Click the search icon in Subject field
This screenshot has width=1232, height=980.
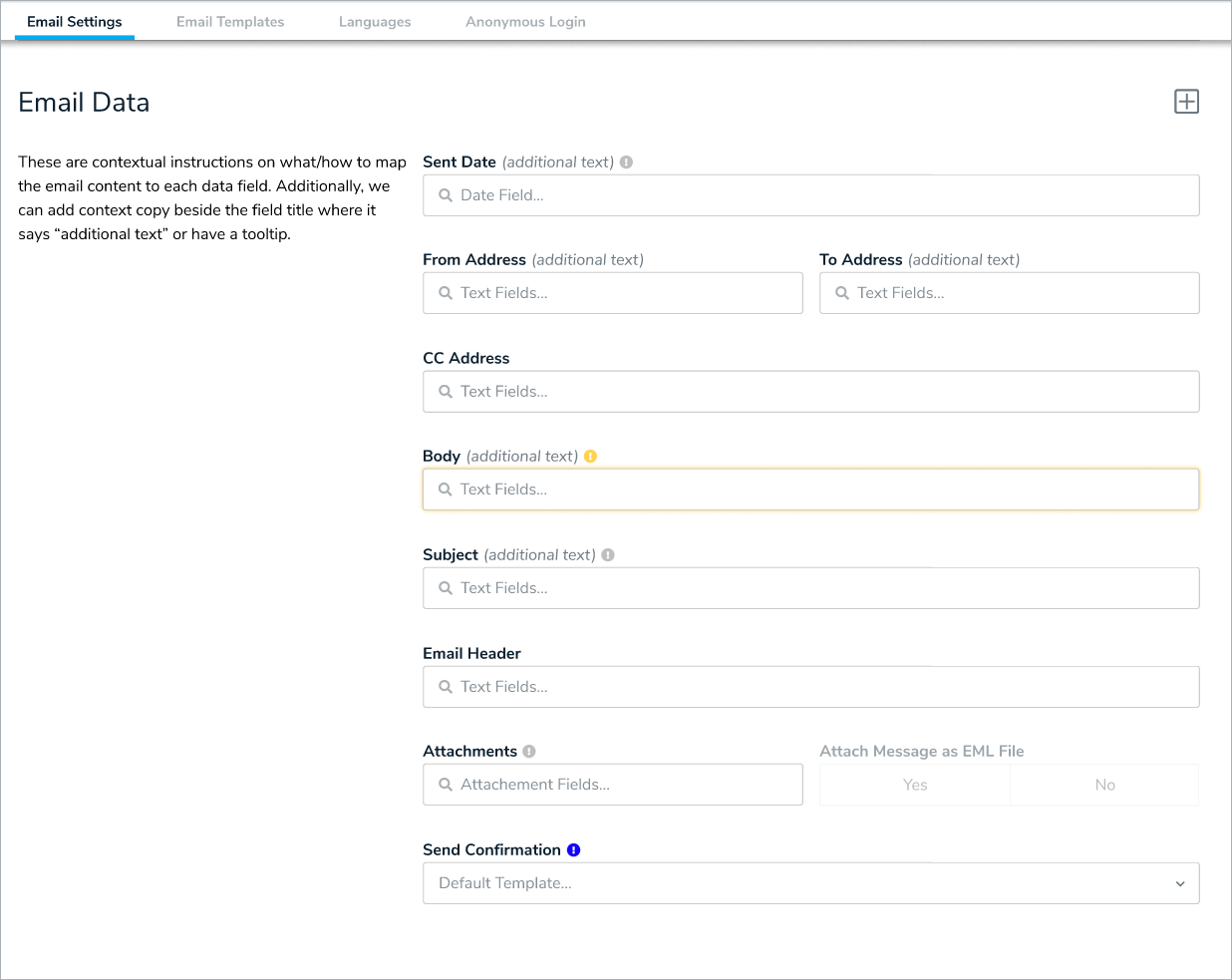(x=446, y=588)
